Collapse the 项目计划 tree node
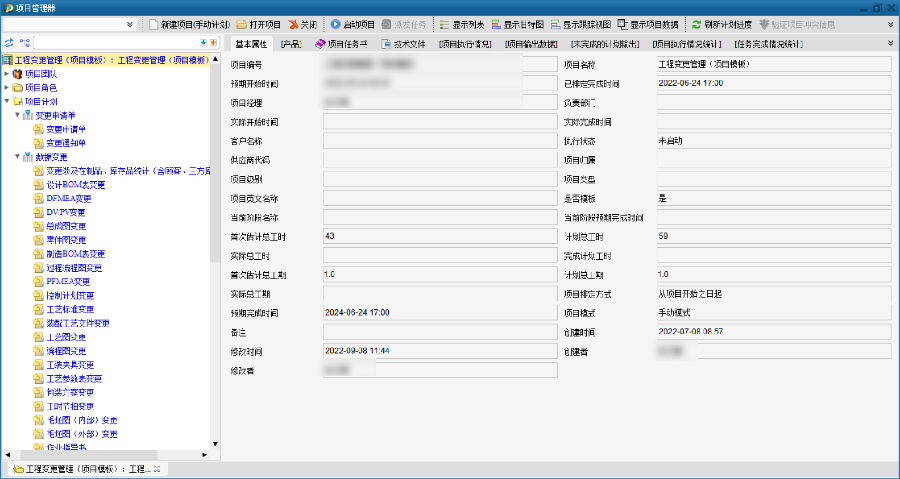This screenshot has width=900, height=479. point(7,101)
